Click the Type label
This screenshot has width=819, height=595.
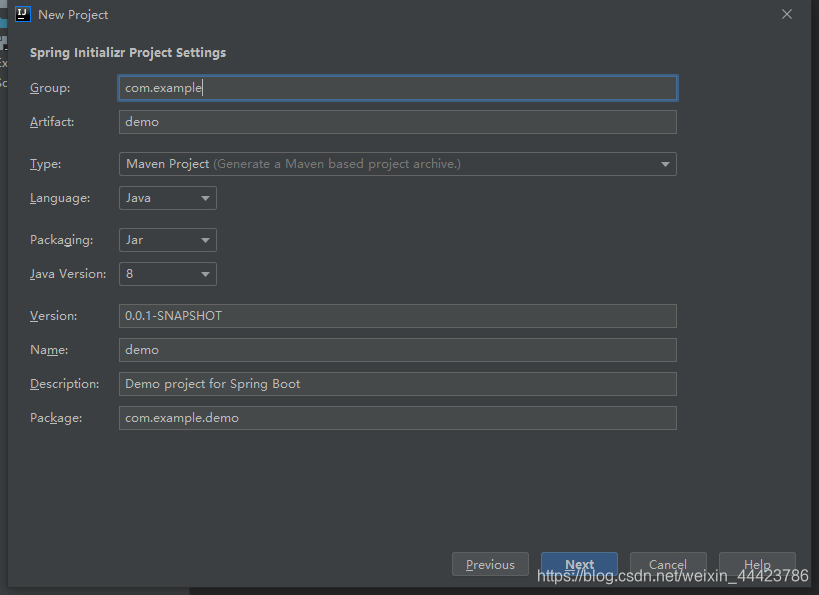click(x=45, y=164)
